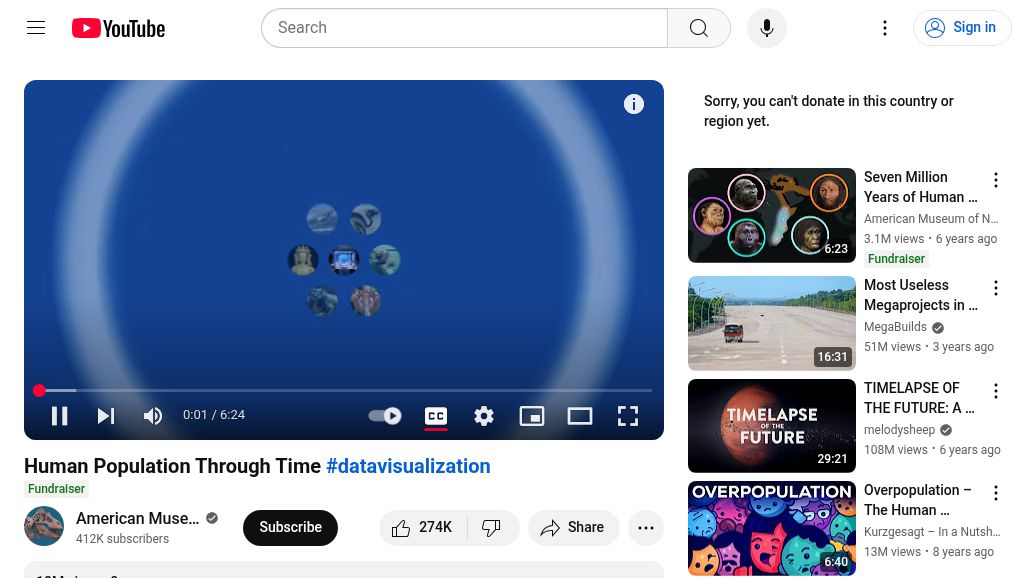Subscribe to the channel
The height and width of the screenshot is (578, 1028).
pos(290,528)
